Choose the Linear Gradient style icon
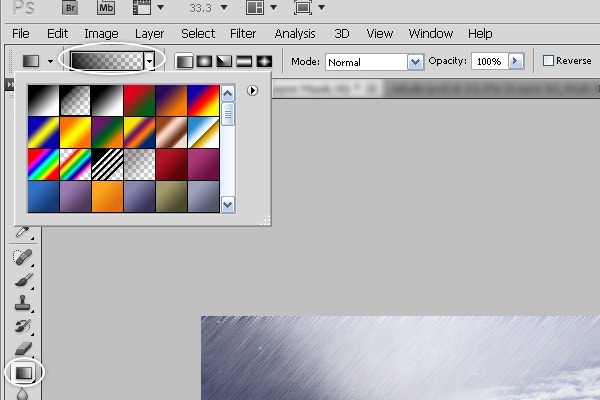The image size is (600, 400). click(x=185, y=61)
